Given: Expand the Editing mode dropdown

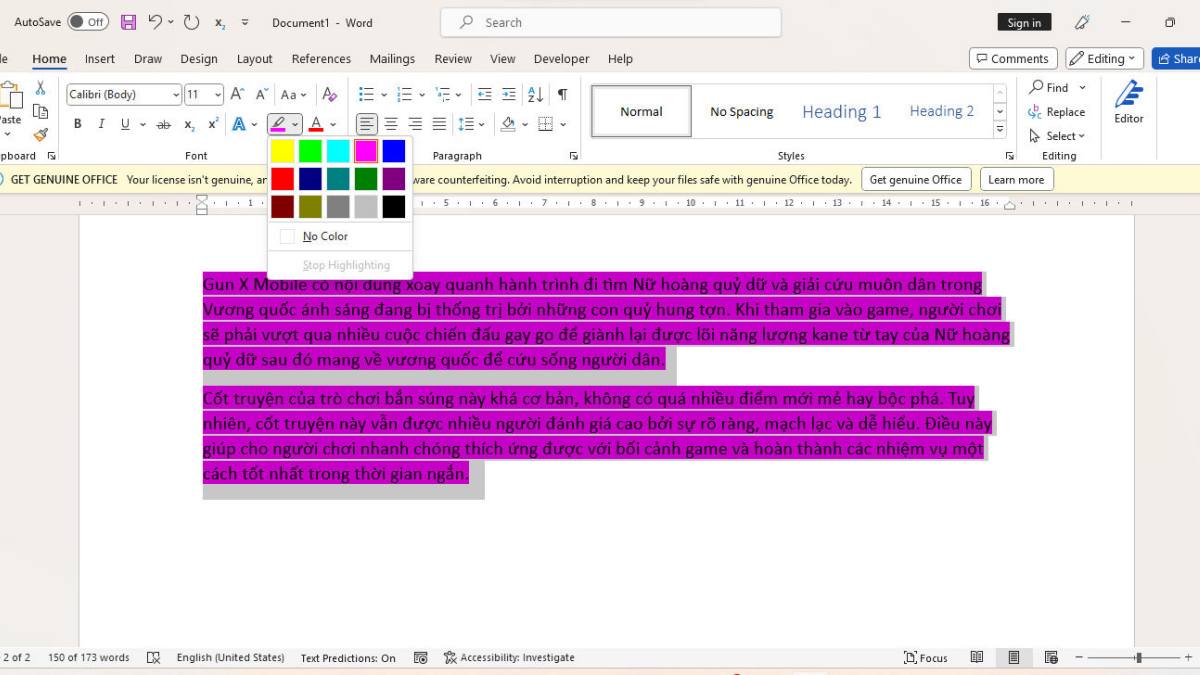Looking at the screenshot, I should coord(1104,59).
